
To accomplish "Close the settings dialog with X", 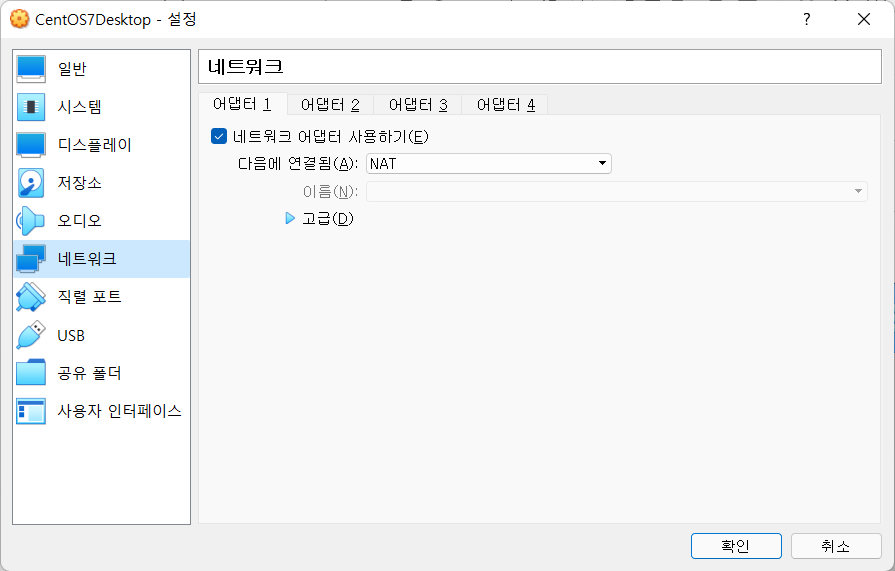I will (x=864, y=19).
